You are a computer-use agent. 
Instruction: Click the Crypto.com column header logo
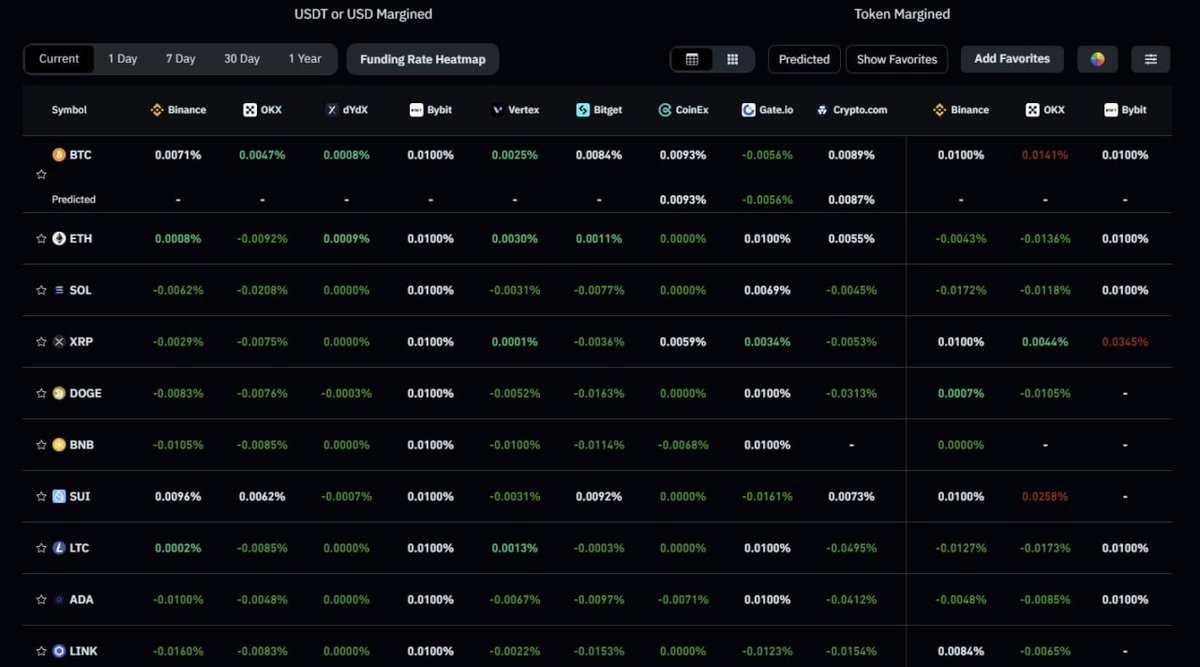[x=822, y=110]
